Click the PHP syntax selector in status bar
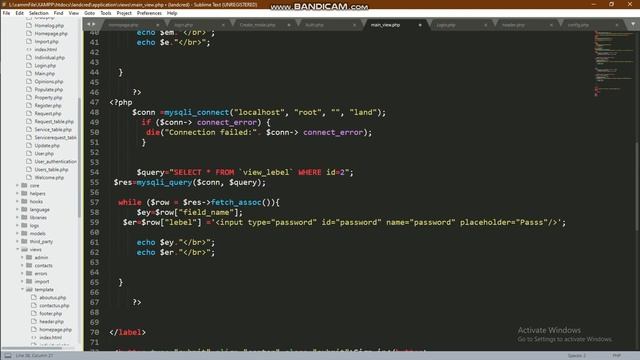Viewport: 640px width, 360px height. [616, 356]
